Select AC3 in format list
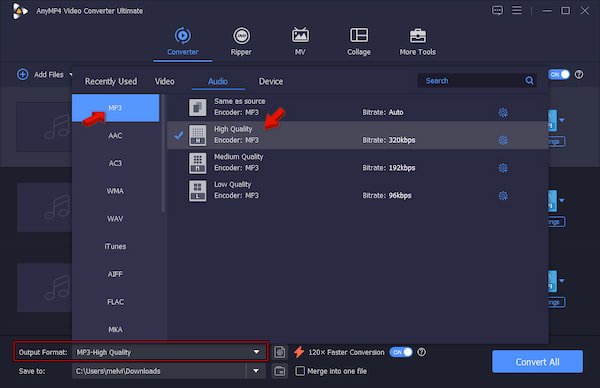Viewport: 600px width, 388px height. pos(115,163)
